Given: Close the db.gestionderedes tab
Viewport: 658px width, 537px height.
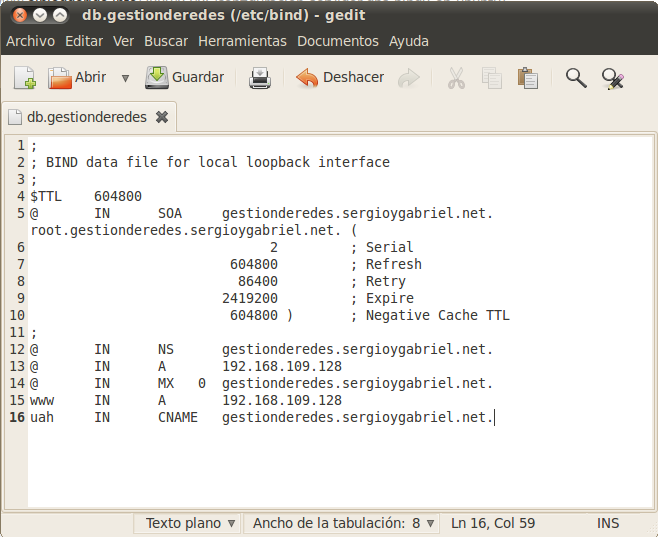Looking at the screenshot, I should tap(162, 117).
